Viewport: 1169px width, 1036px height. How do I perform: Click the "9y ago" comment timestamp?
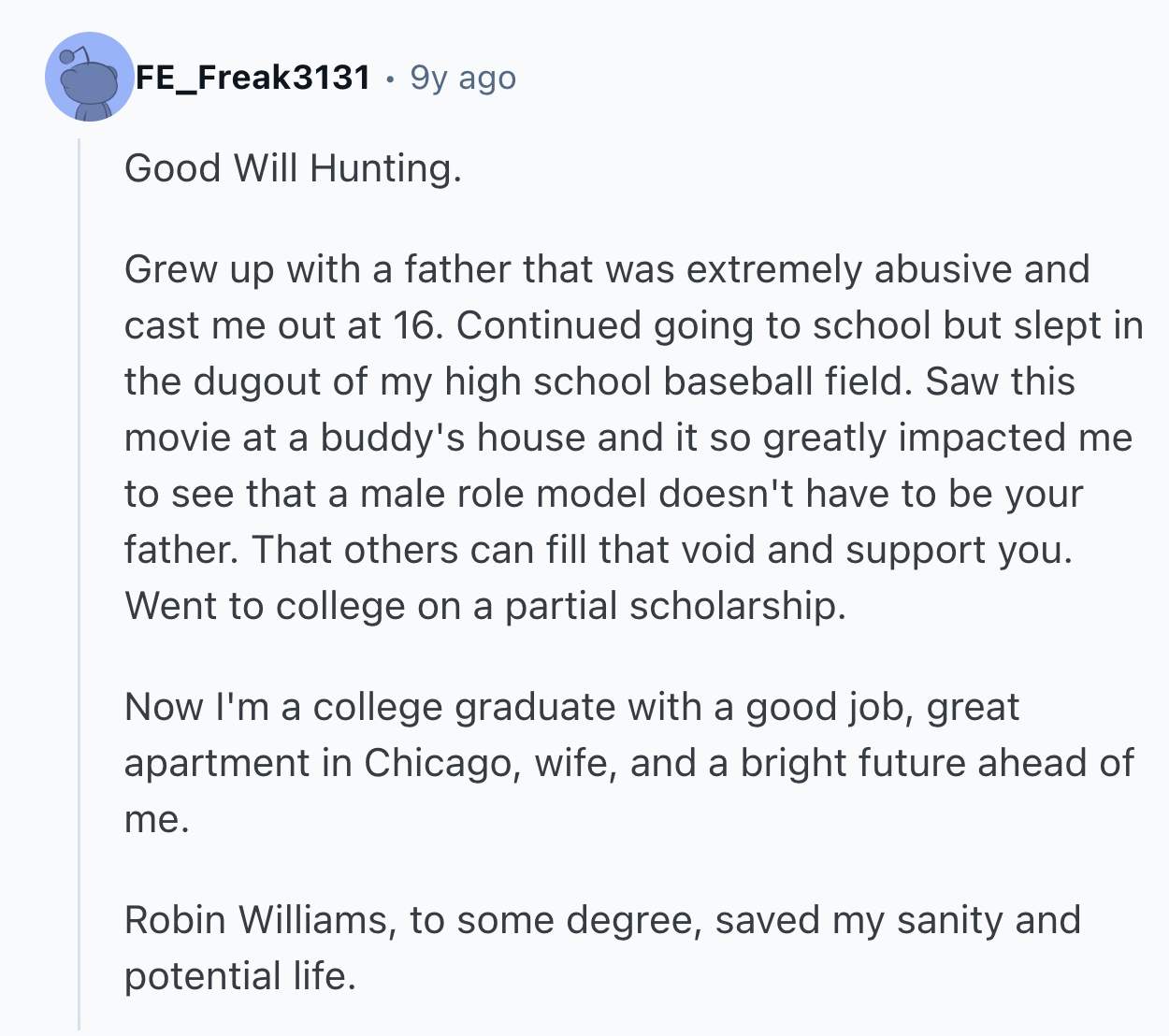point(463,78)
